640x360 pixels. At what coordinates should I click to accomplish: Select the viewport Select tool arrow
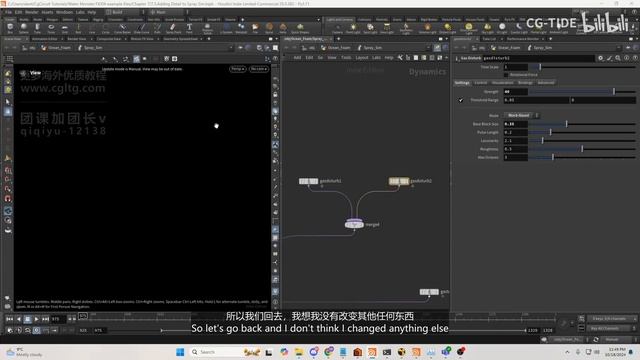pyautogui.click(x=8, y=102)
